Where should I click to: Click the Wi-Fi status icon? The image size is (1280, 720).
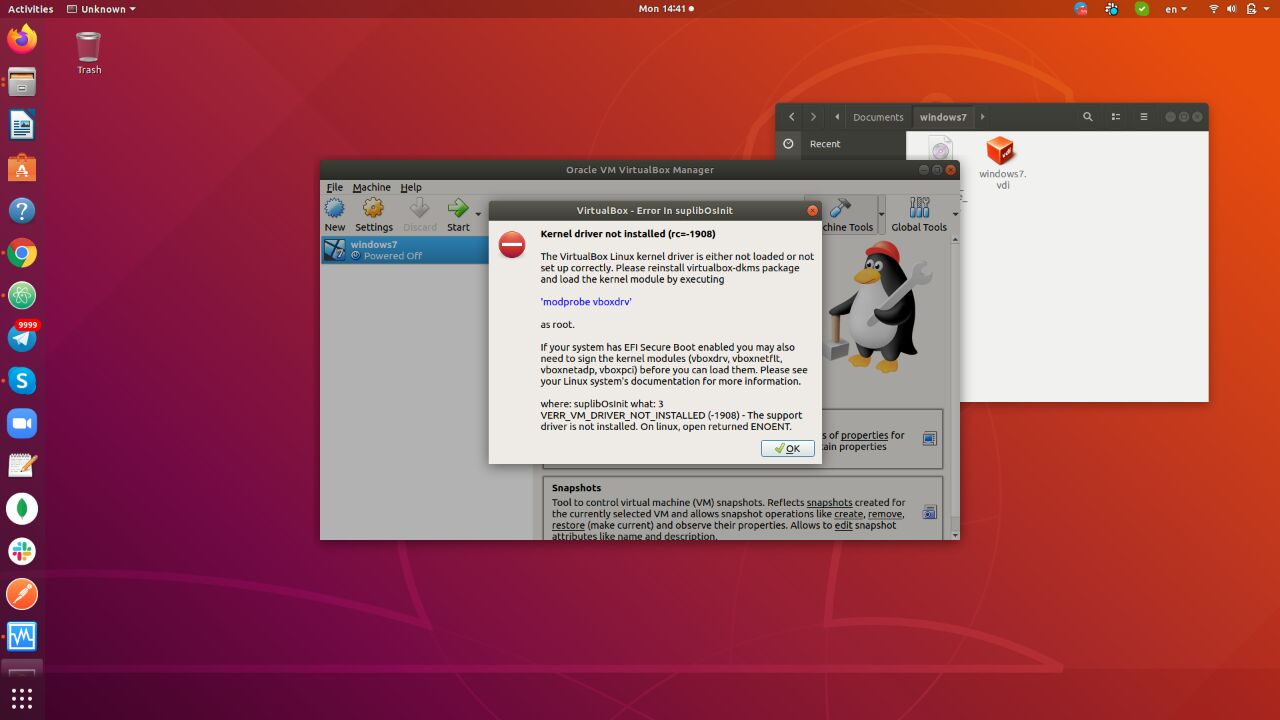(1214, 9)
